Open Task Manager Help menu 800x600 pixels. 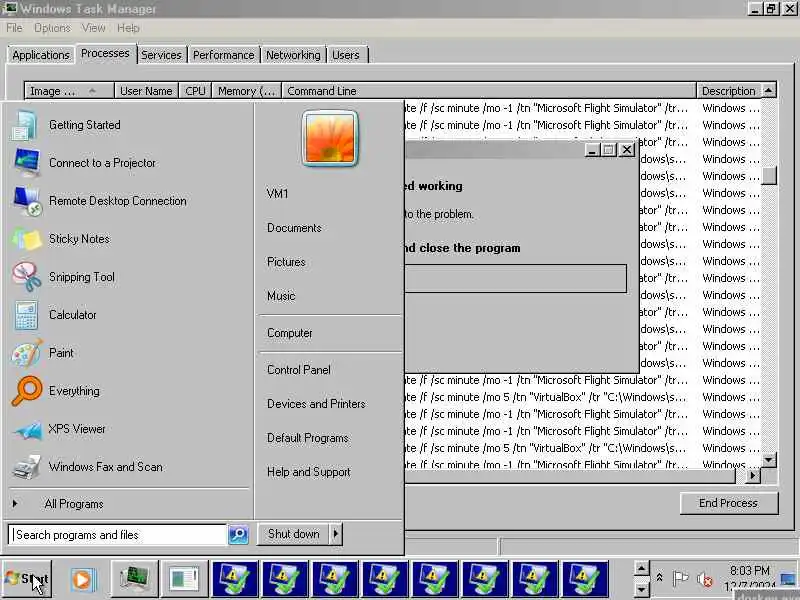click(128, 28)
